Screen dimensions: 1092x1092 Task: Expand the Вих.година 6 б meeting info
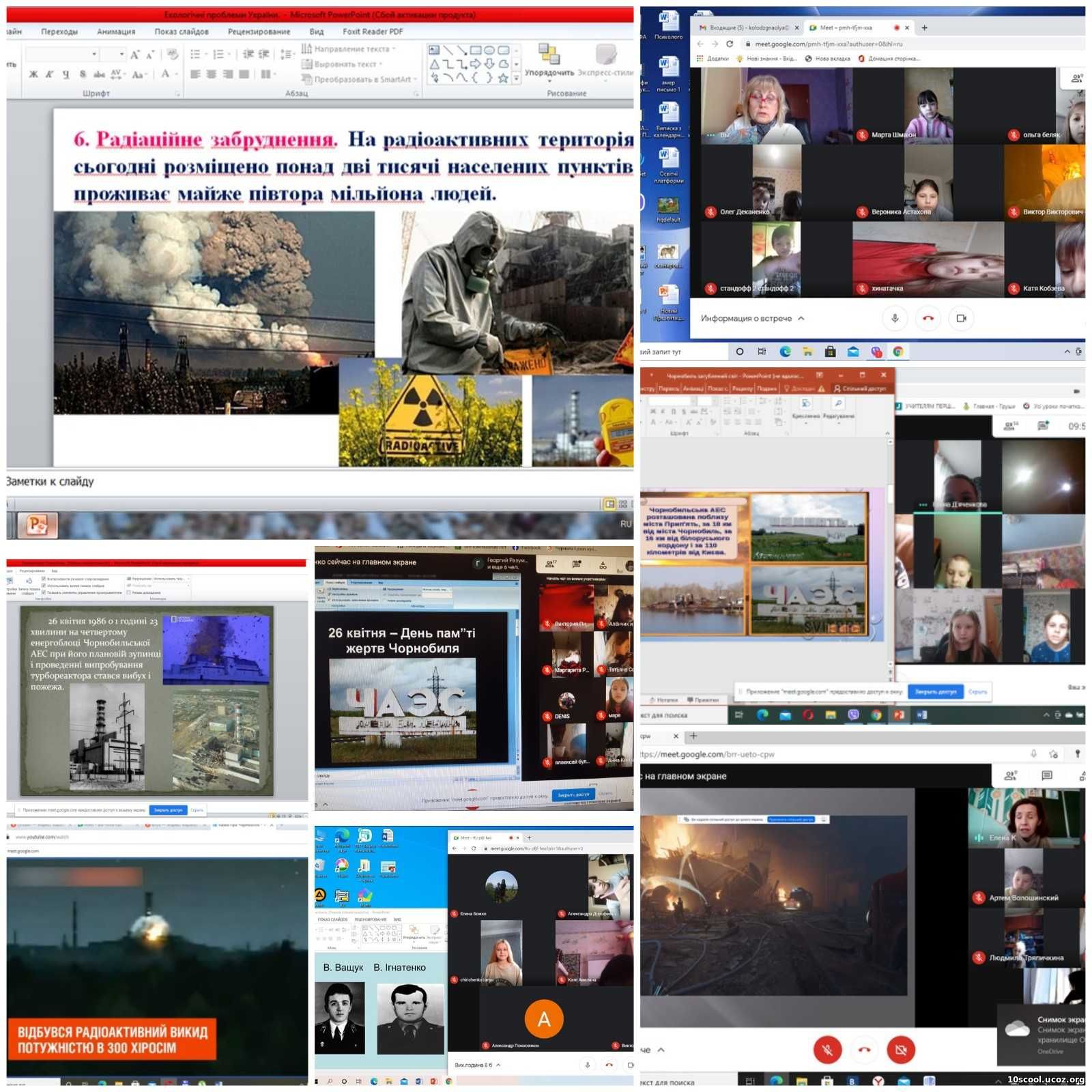click(x=477, y=1065)
